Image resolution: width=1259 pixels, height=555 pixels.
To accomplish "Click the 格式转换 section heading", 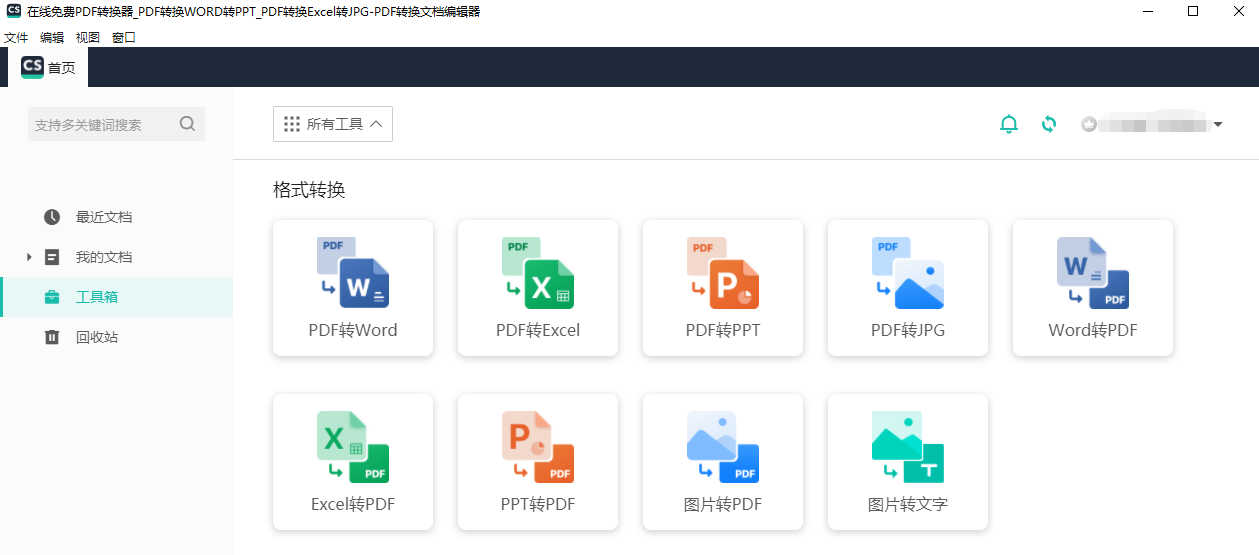I will pyautogui.click(x=309, y=190).
